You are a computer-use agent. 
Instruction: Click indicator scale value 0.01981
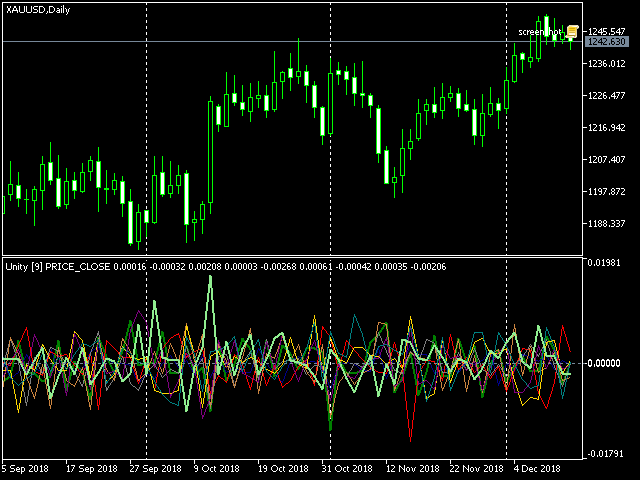tap(604, 262)
